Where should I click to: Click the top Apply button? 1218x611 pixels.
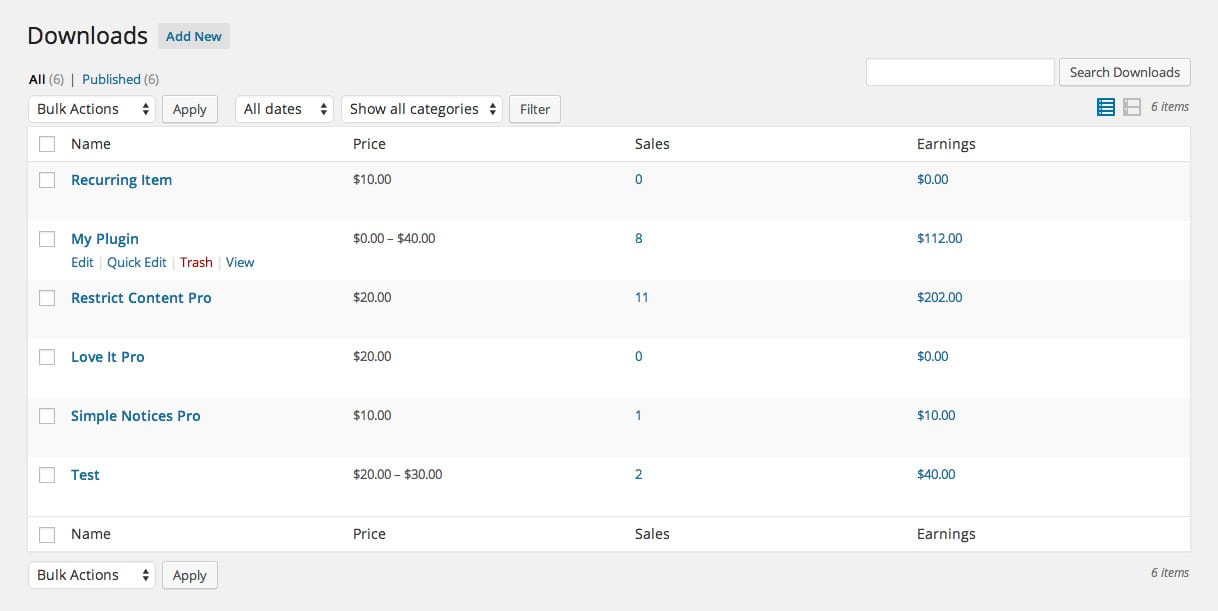click(189, 109)
